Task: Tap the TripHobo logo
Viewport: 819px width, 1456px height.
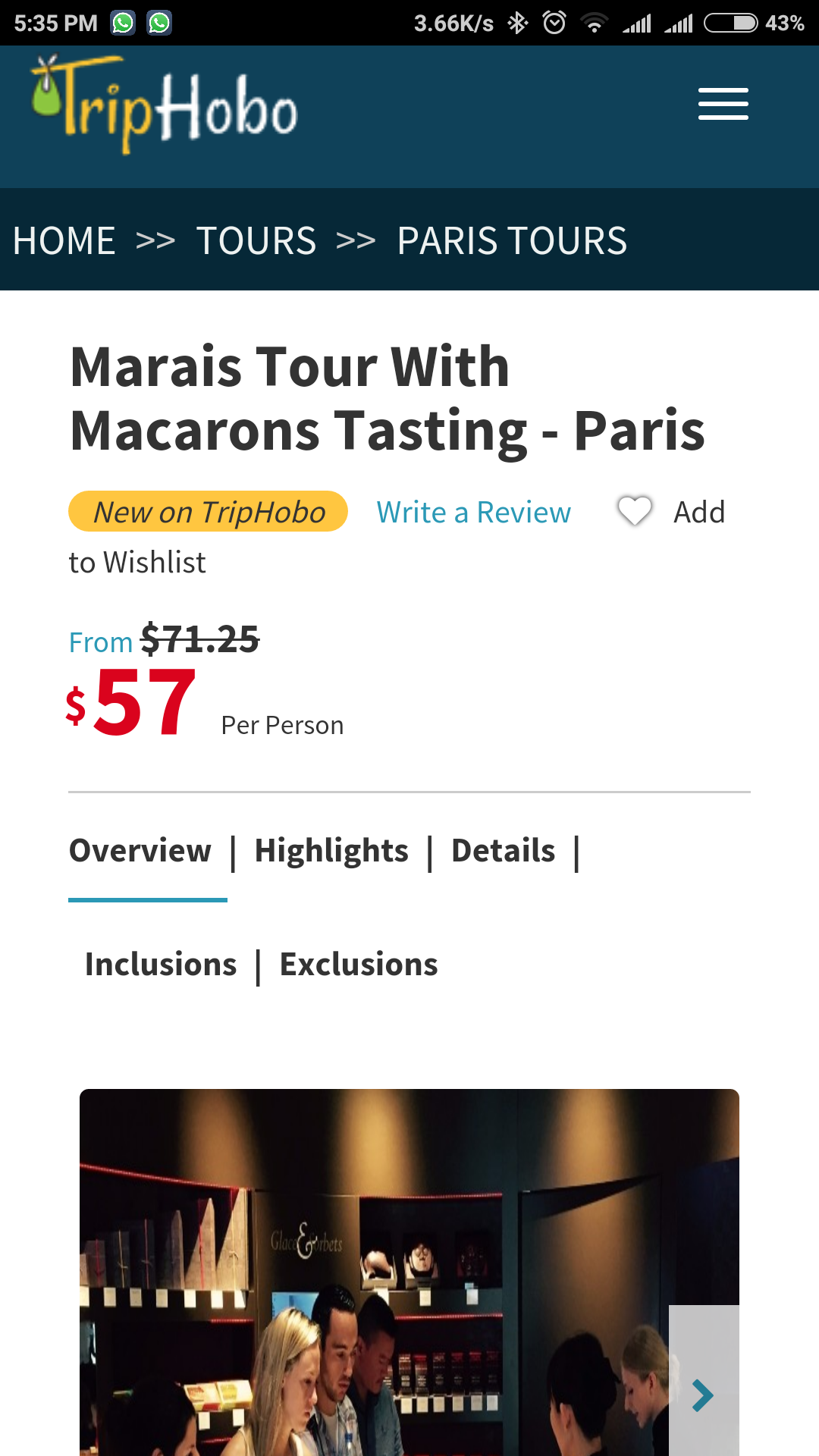Action: [165, 105]
